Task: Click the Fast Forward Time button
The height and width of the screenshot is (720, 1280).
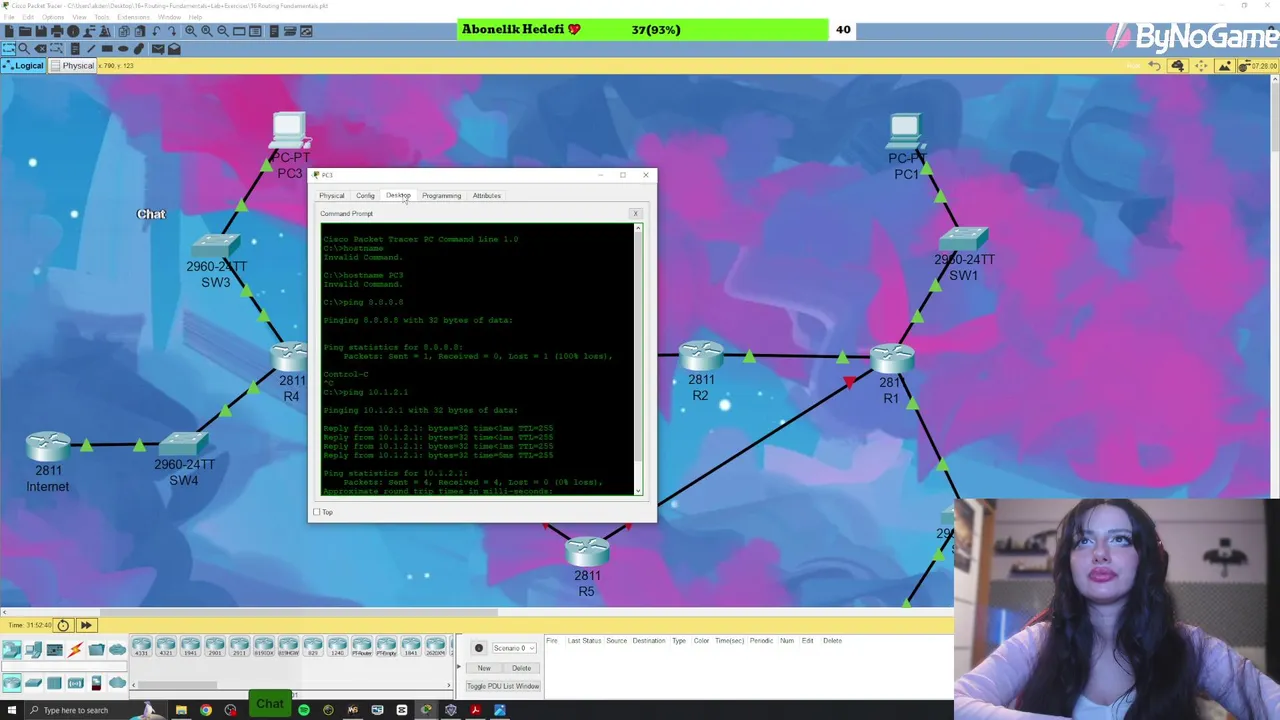Action: click(86, 625)
